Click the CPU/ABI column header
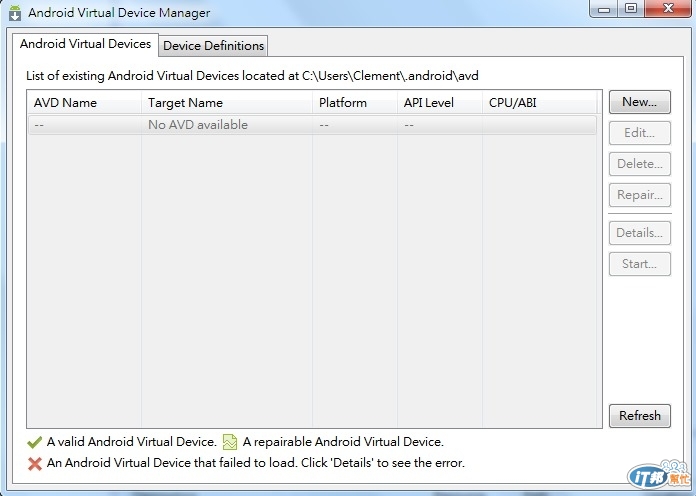This screenshot has height=496, width=696. (539, 103)
